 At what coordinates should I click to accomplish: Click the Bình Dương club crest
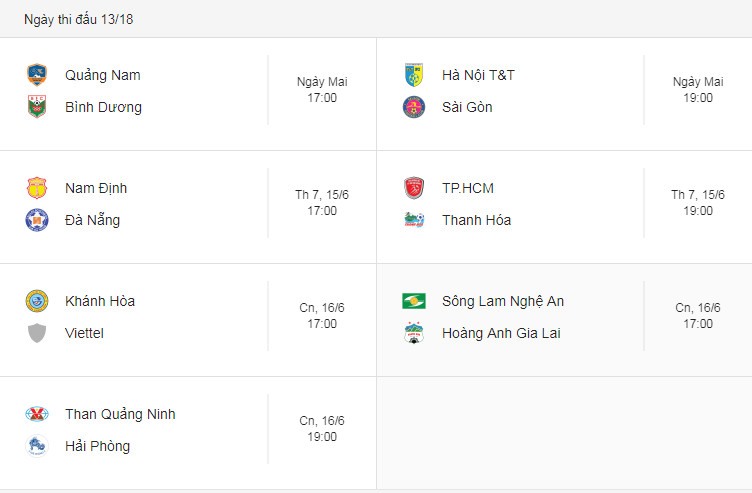(x=37, y=106)
